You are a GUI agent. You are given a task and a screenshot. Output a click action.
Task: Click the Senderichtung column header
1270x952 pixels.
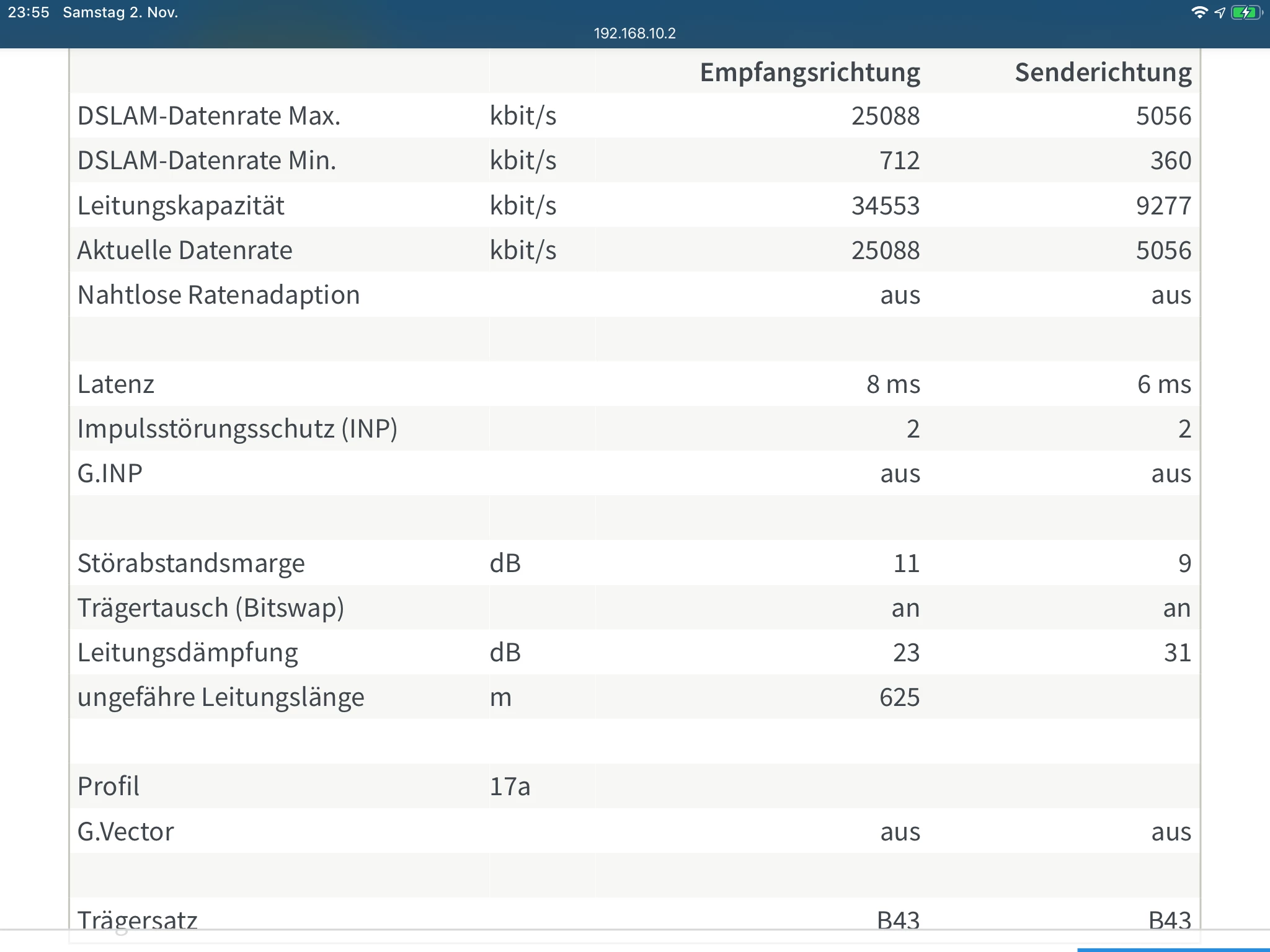coord(1103,73)
